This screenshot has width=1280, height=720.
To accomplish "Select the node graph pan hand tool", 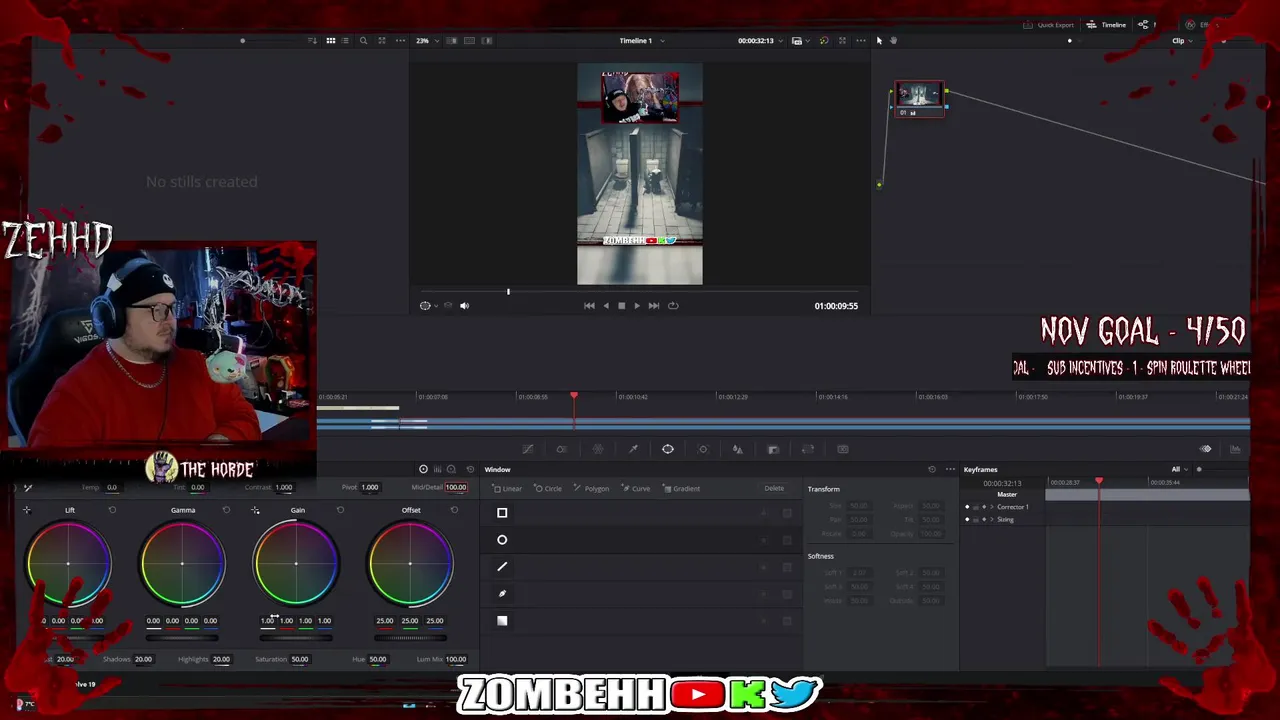I will [x=893, y=41].
